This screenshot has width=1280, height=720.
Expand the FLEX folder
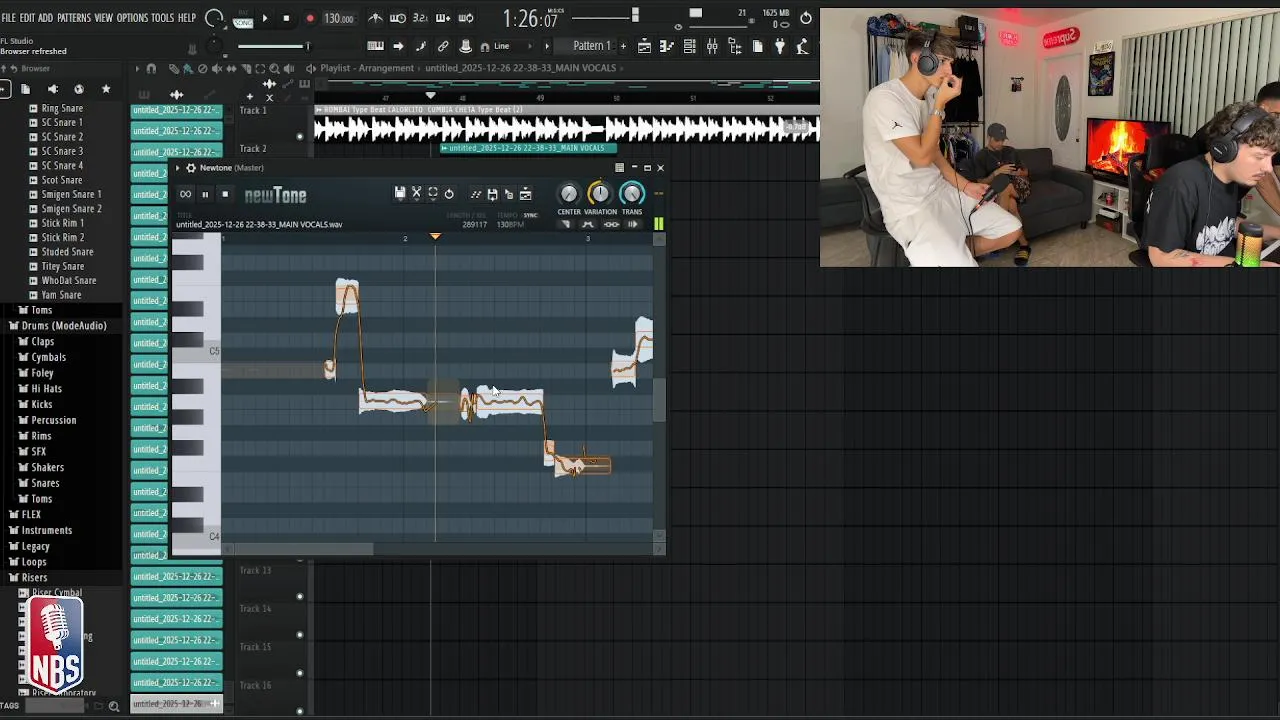(x=31, y=515)
